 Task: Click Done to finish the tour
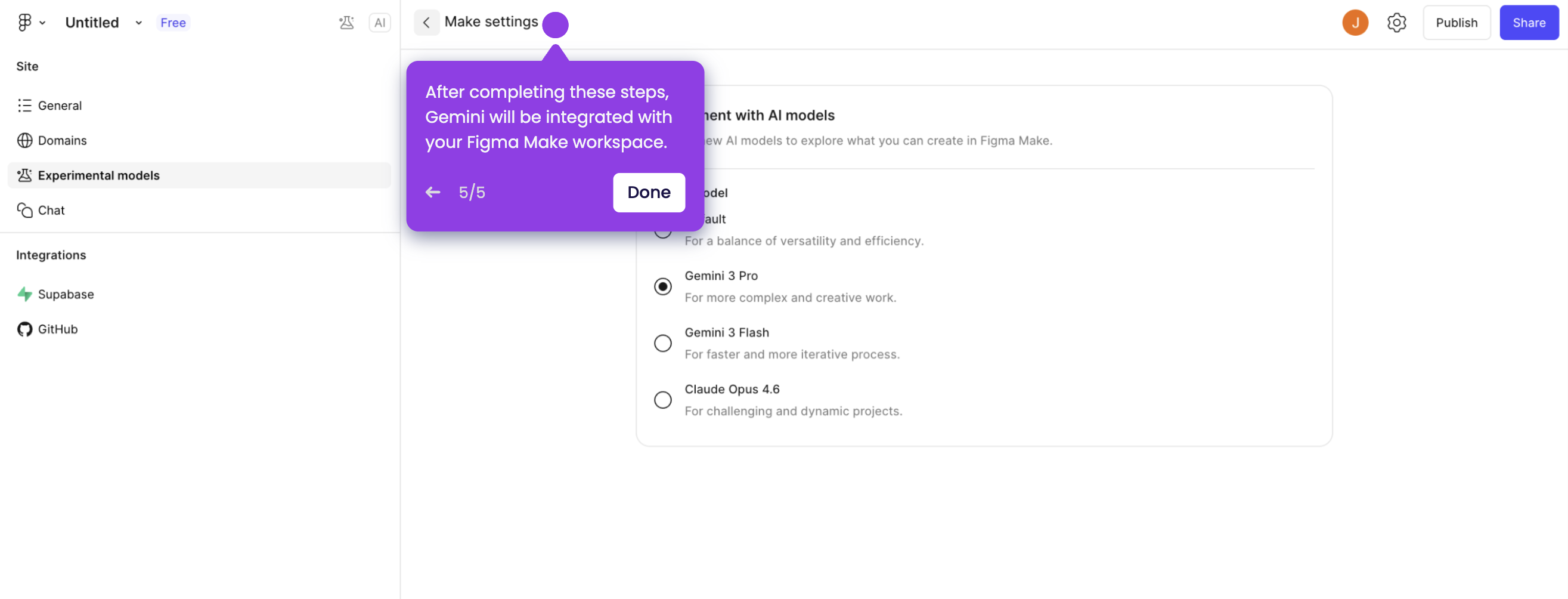(x=649, y=193)
